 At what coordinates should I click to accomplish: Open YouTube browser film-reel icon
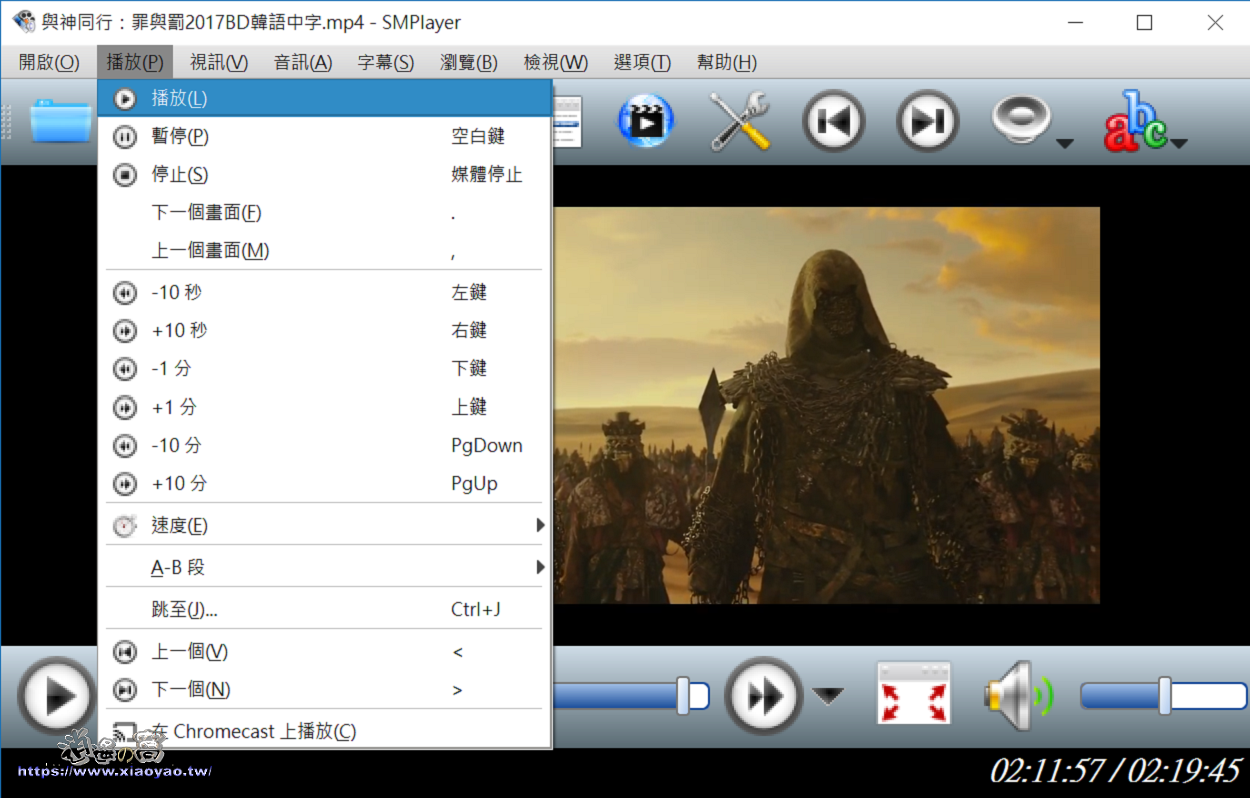coord(646,121)
